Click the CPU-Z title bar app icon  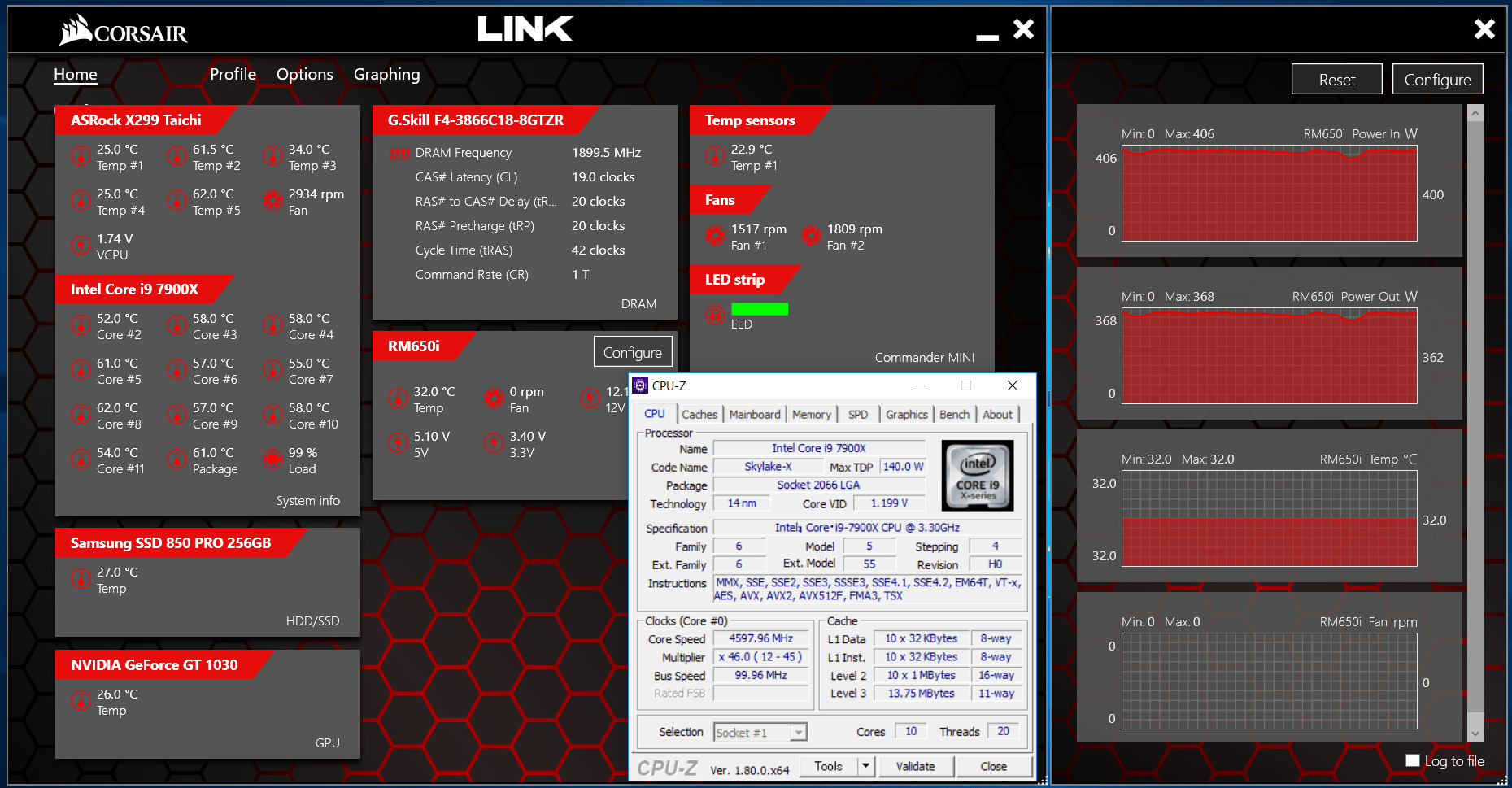(x=641, y=385)
